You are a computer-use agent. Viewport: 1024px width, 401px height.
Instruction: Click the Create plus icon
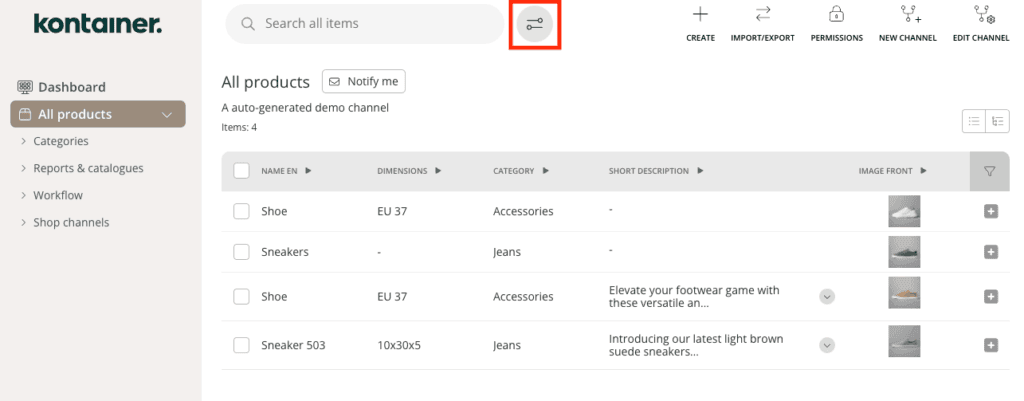click(700, 15)
